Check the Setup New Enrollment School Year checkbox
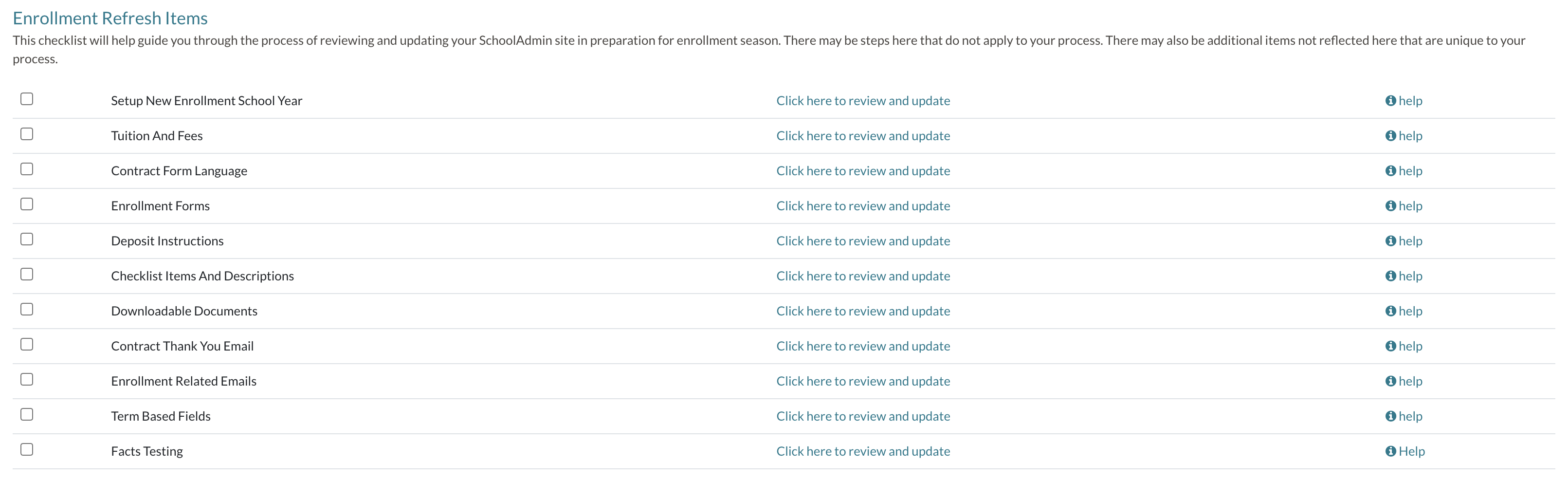The height and width of the screenshot is (481, 1568). (x=26, y=99)
